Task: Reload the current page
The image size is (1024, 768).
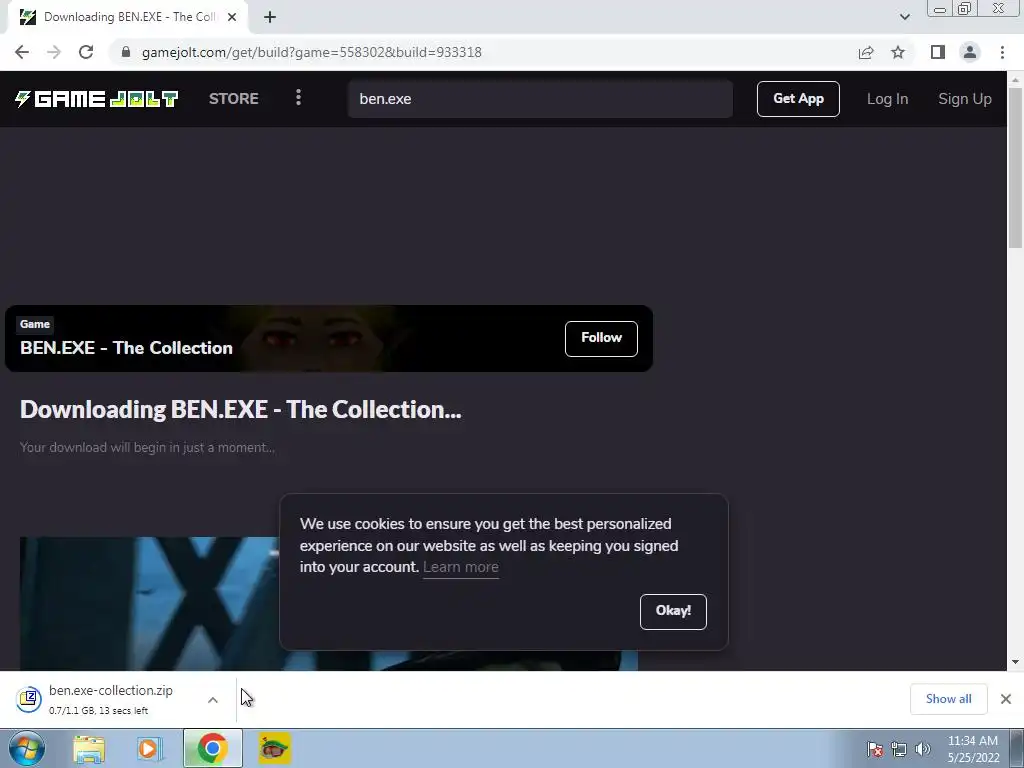Action: coord(86,52)
